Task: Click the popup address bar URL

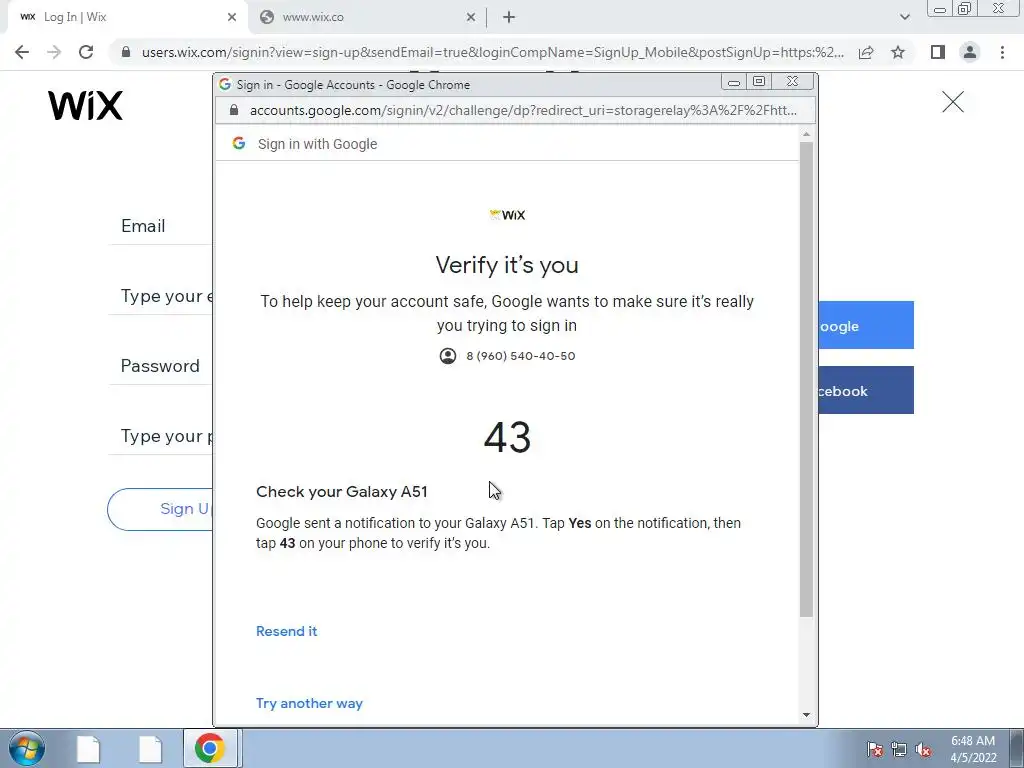Action: pos(522,110)
